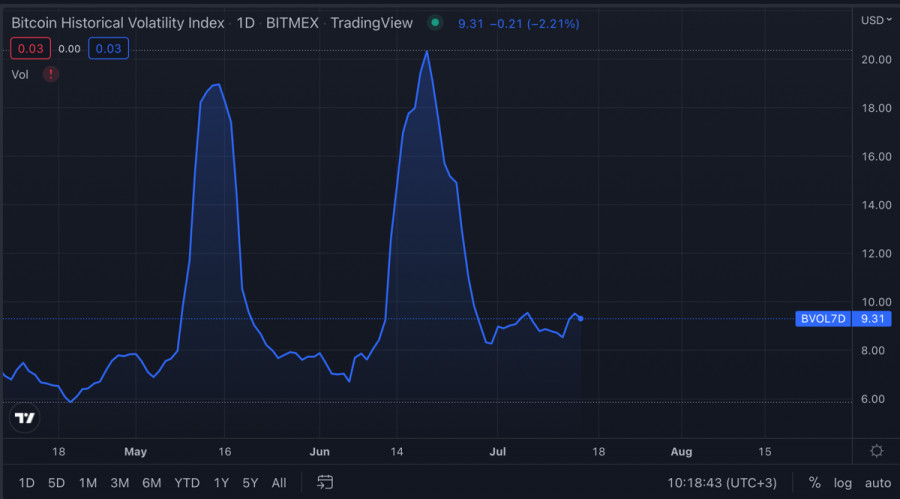Select the 6M time range
This screenshot has width=900, height=499.
pos(152,483)
